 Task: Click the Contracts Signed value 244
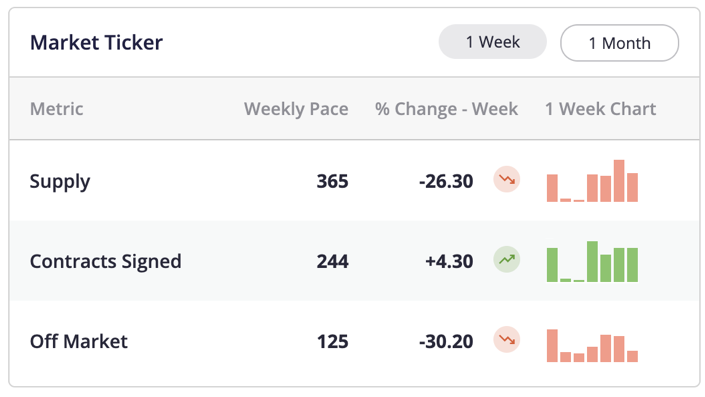click(x=332, y=261)
